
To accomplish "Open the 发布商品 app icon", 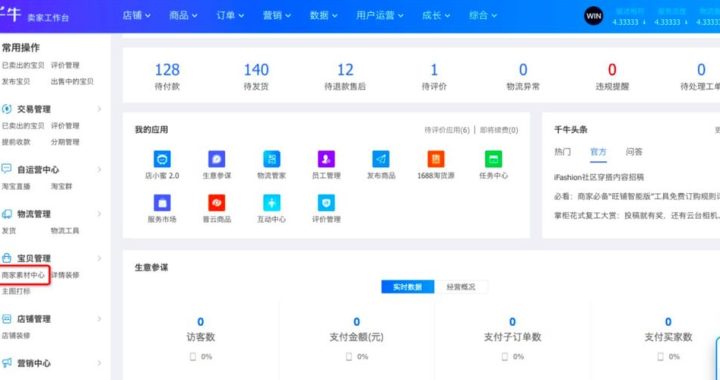I will [x=381, y=159].
